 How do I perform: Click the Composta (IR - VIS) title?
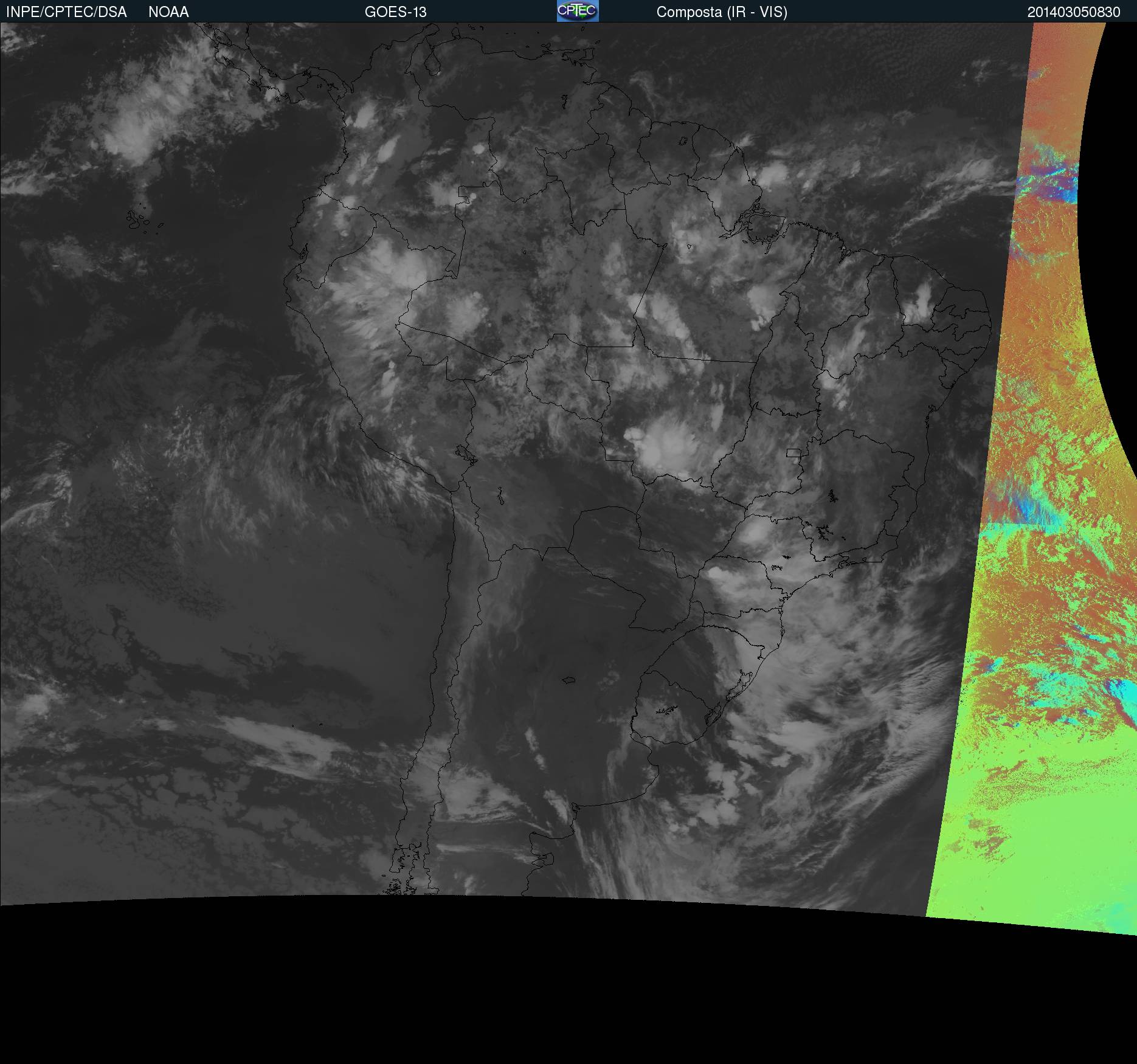(722, 12)
